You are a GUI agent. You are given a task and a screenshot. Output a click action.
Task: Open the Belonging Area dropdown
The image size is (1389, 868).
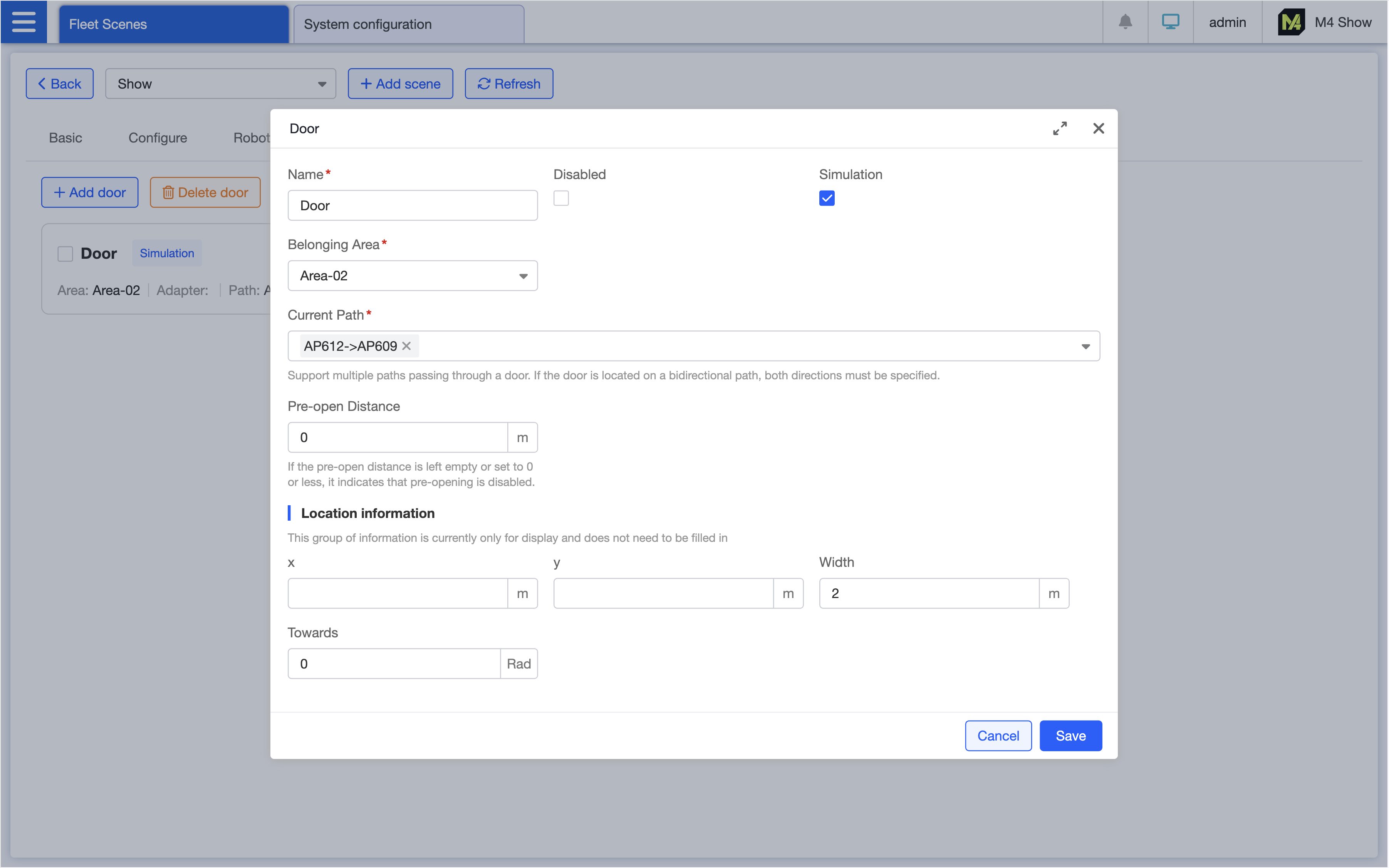click(412, 276)
